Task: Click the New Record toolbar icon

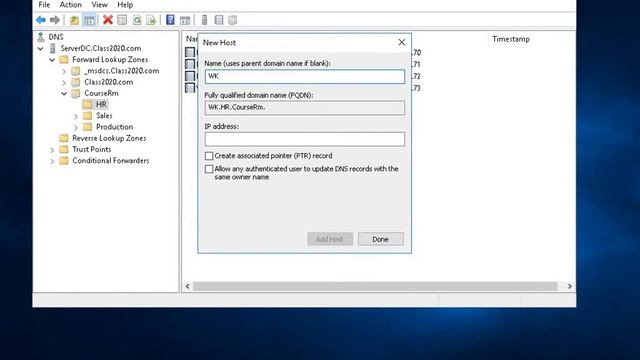Action: [x=219, y=20]
